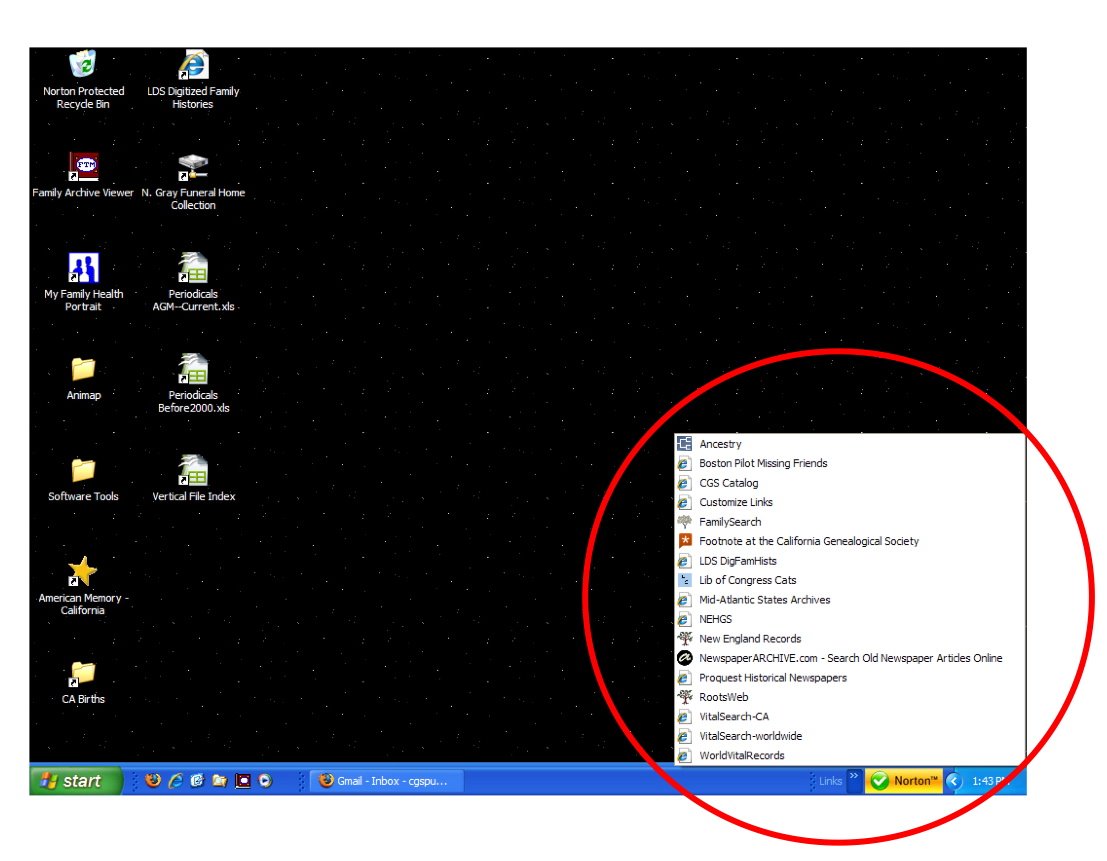The width and height of the screenshot is (1107, 861).
Task: Choose VitalSearch-CA link
Action: (849, 716)
